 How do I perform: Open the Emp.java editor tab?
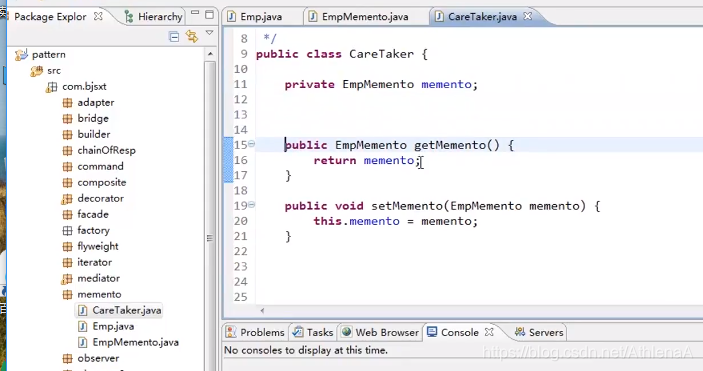point(261,17)
